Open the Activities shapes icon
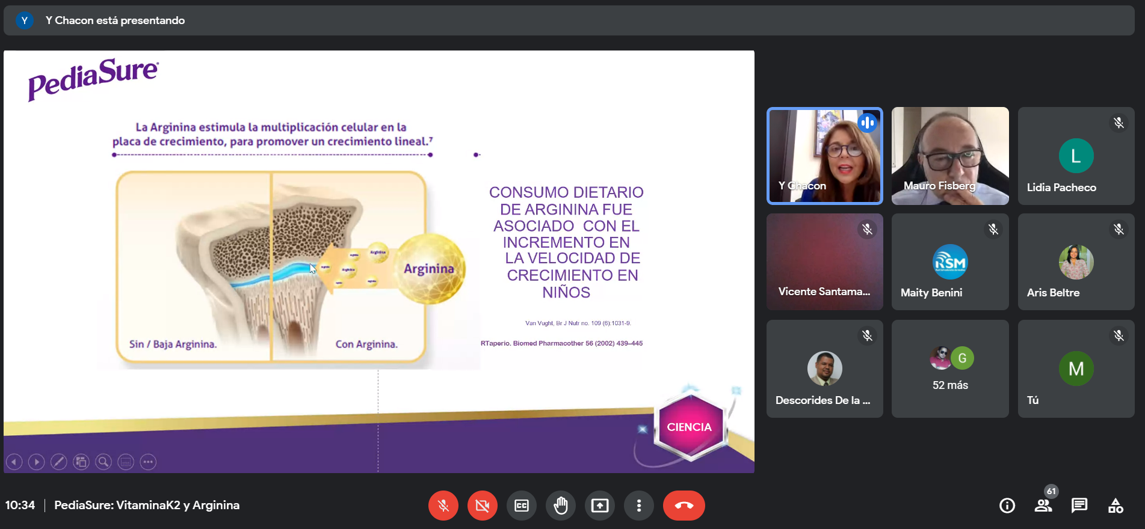 [1115, 506]
